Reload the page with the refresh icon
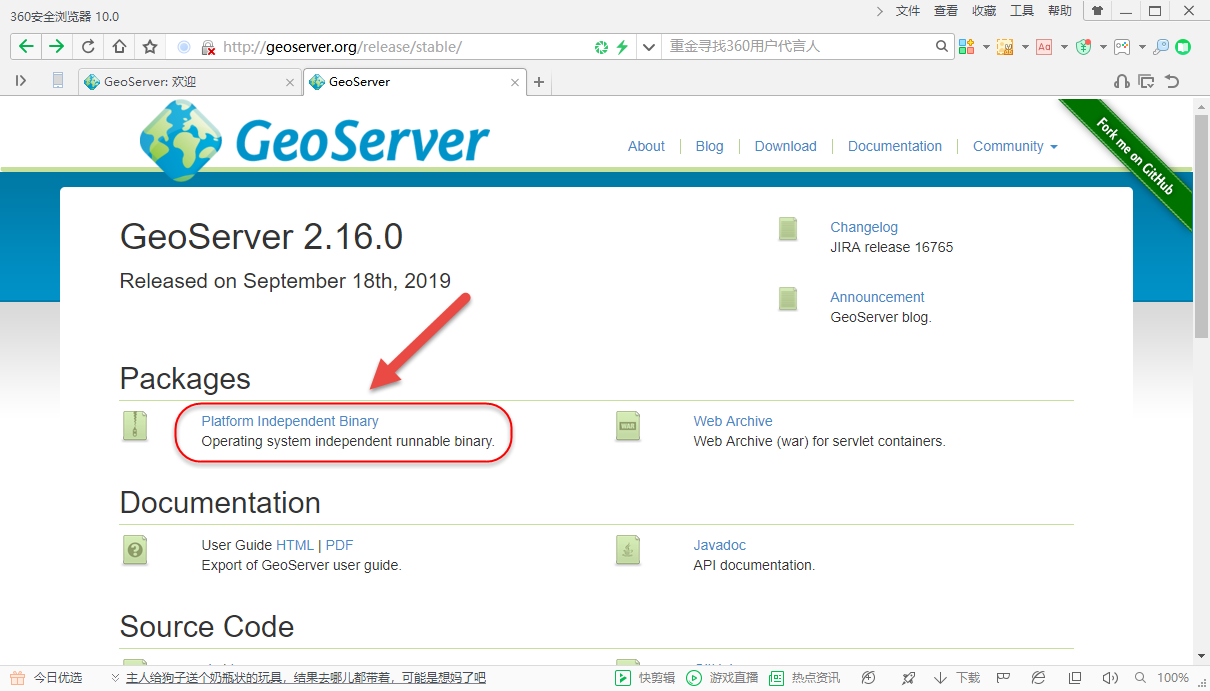1210x691 pixels. click(x=88, y=47)
